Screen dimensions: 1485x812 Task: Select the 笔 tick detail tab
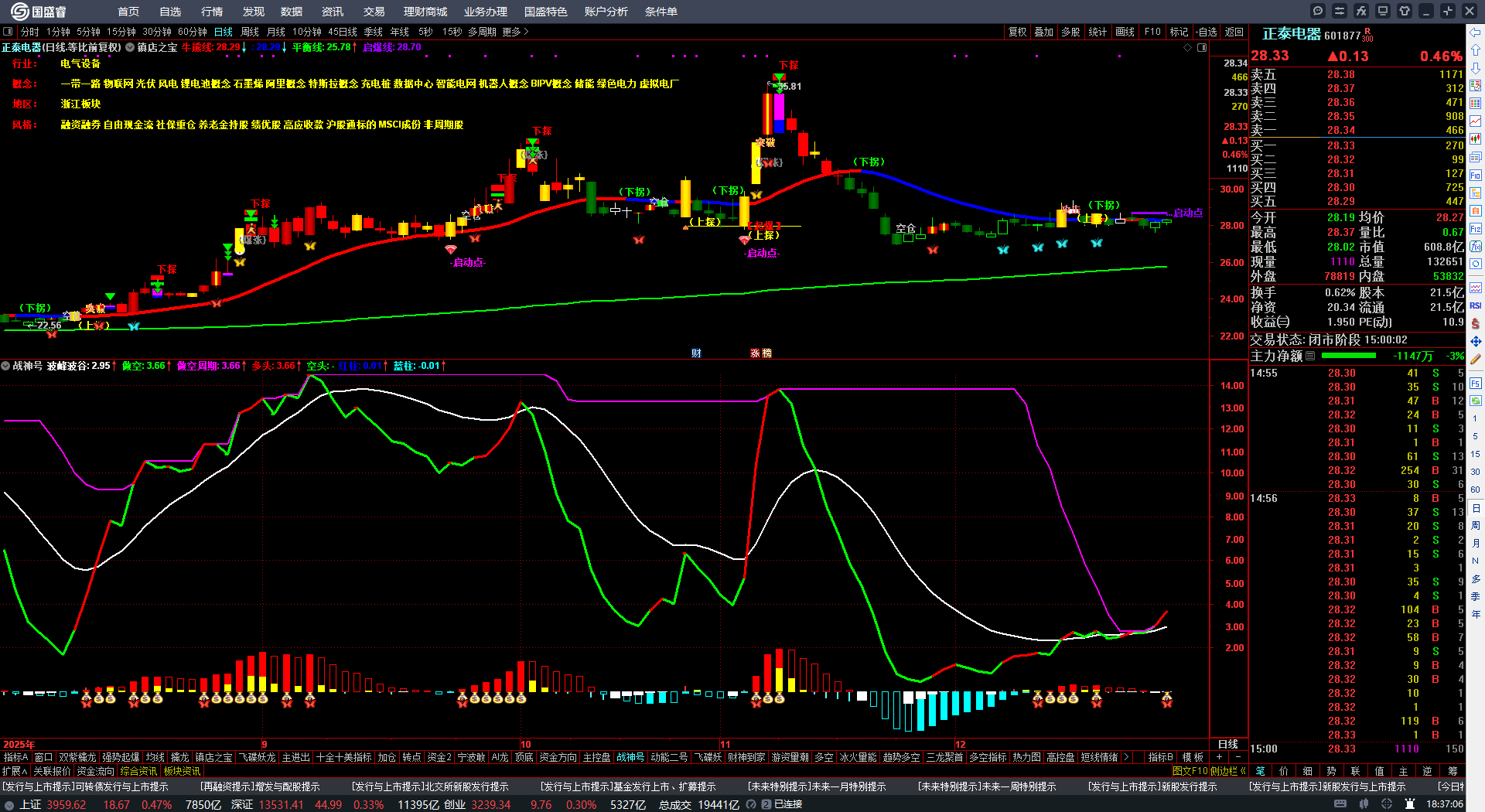(x=1261, y=771)
